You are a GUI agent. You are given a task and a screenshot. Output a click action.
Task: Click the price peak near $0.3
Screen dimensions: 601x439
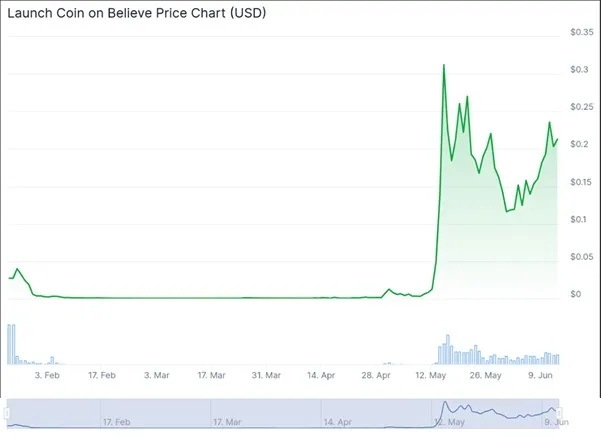coord(444,65)
